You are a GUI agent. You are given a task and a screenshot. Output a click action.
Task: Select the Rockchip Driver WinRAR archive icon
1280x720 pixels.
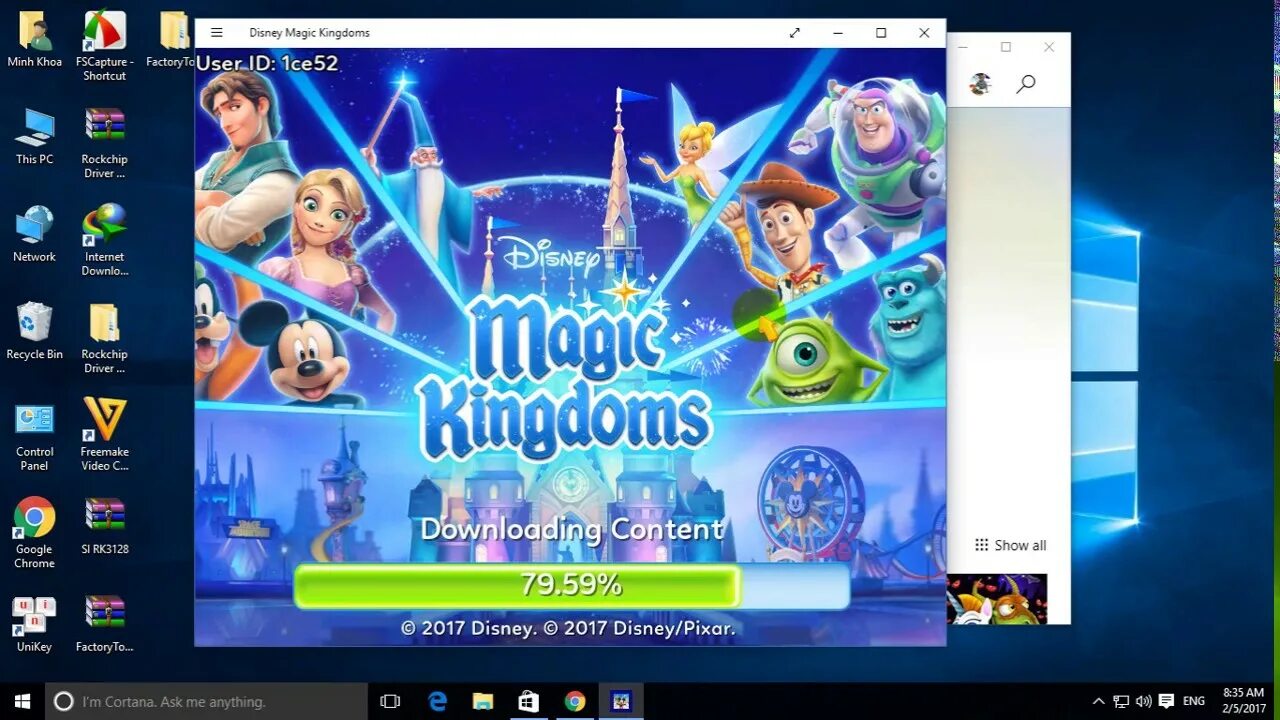tap(105, 143)
